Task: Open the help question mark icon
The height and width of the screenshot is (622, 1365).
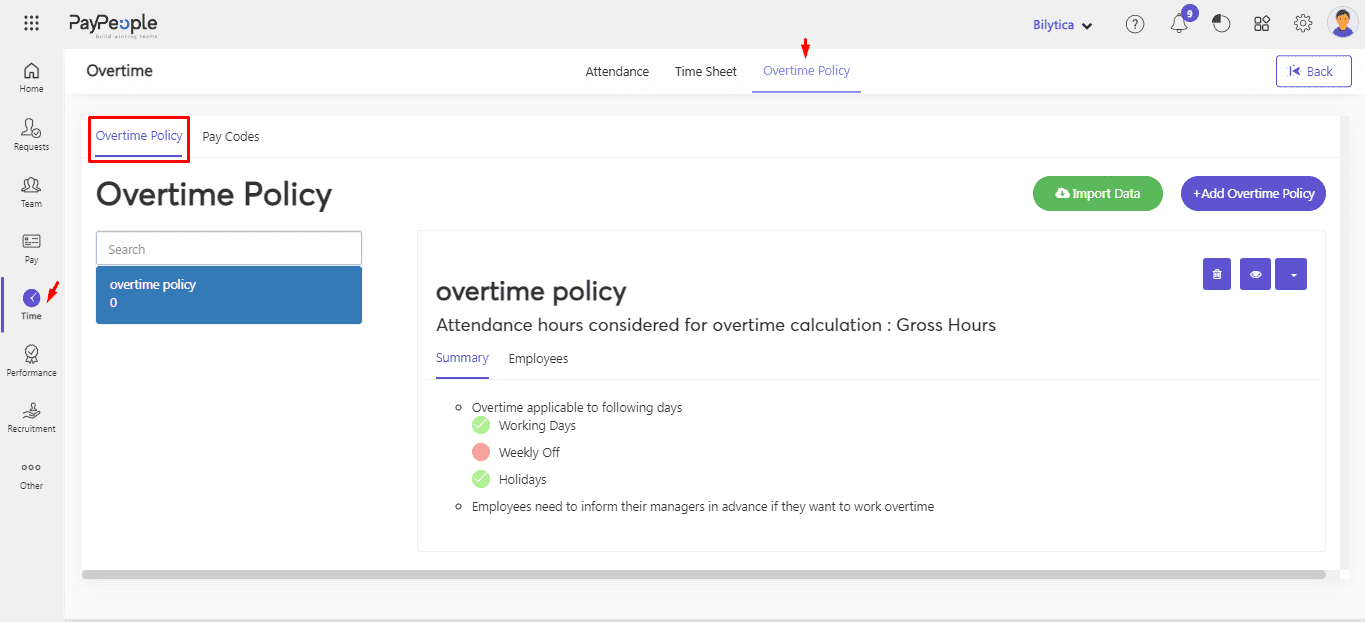Action: tap(1135, 25)
